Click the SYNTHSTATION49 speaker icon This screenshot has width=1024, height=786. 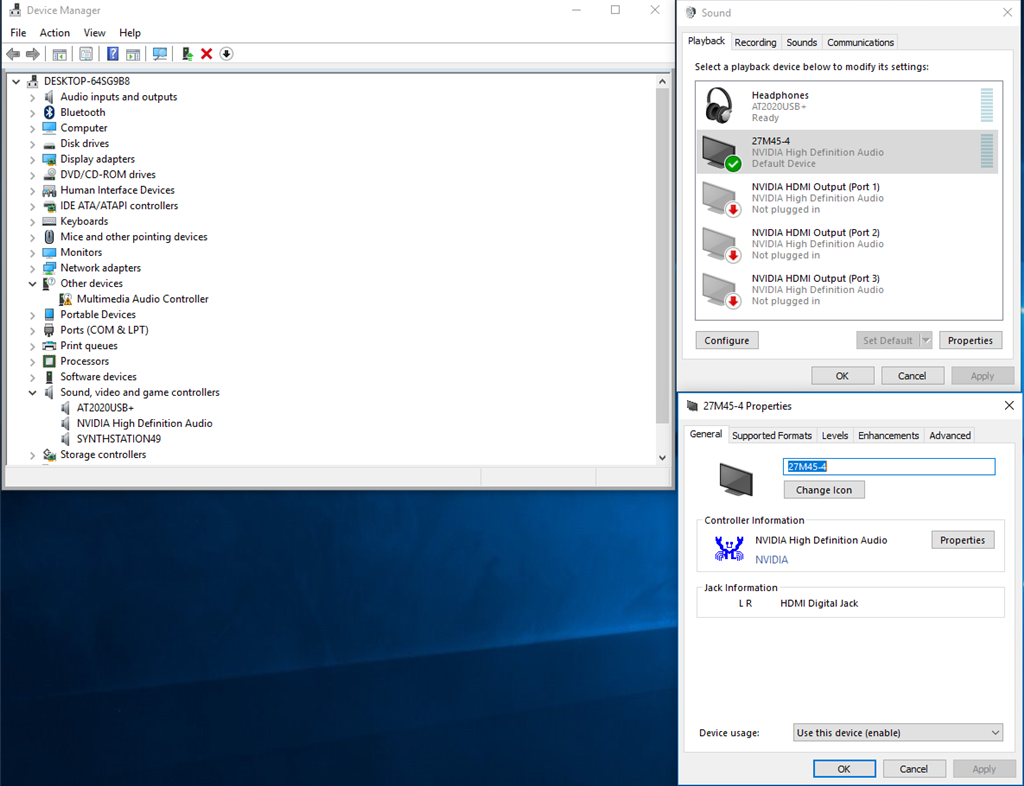point(65,439)
